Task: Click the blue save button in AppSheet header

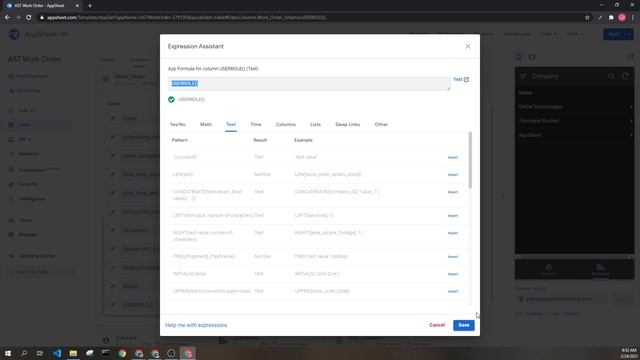Action: [x=614, y=34]
